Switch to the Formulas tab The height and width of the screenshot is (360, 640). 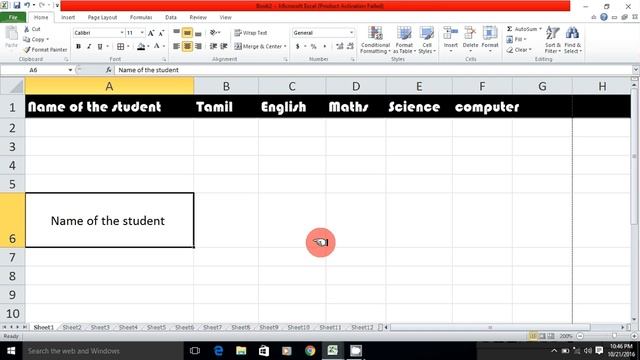point(141,17)
